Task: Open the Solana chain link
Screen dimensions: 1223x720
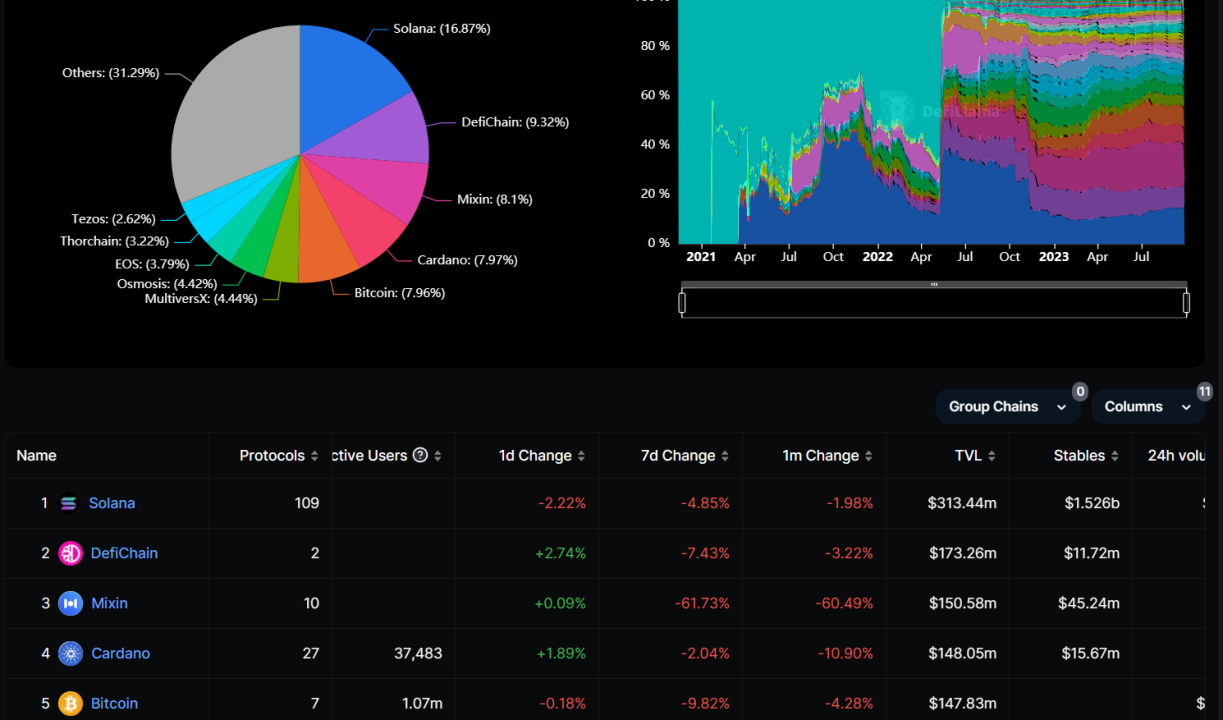Action: click(112, 503)
